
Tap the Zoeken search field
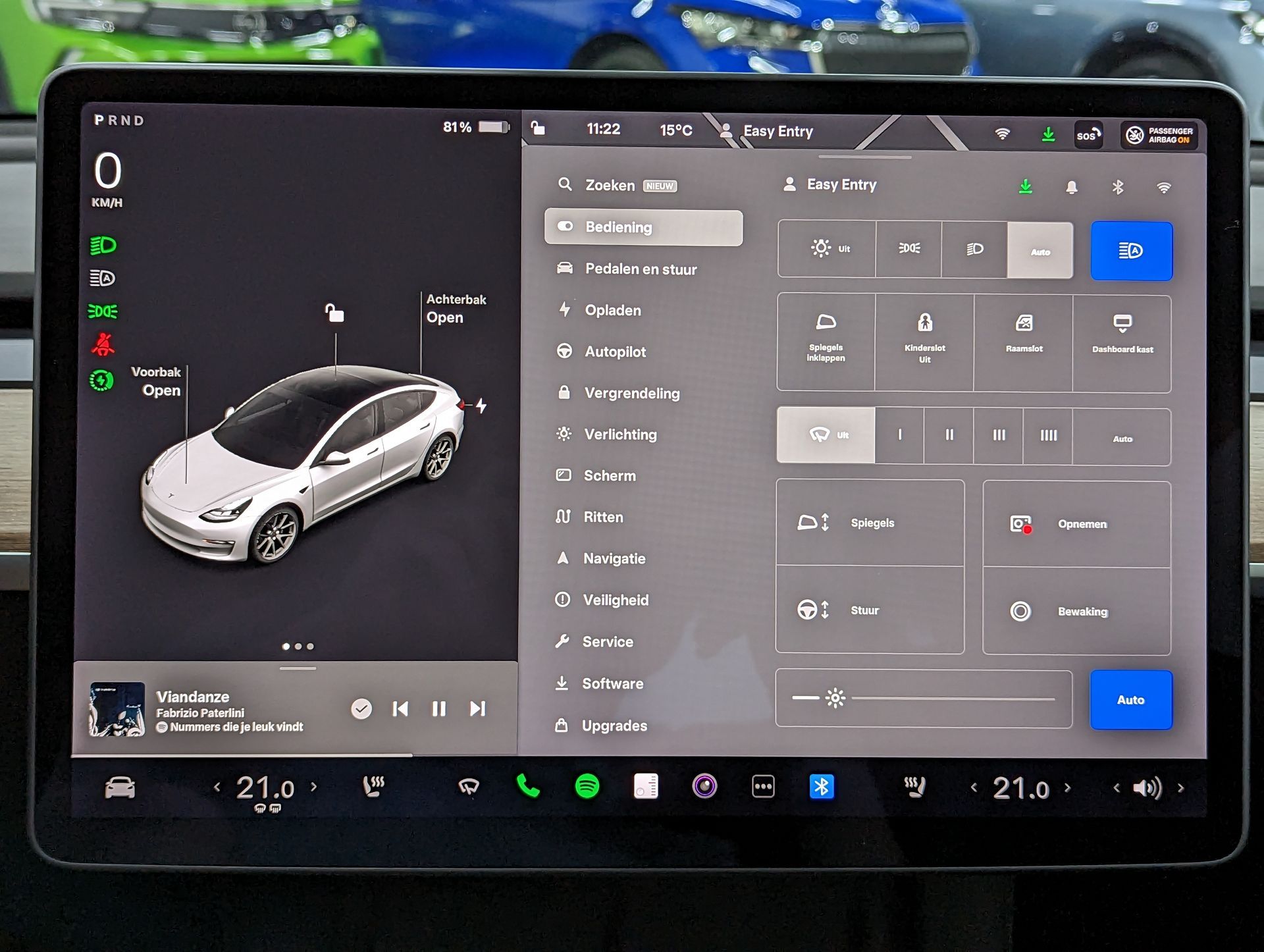618,186
